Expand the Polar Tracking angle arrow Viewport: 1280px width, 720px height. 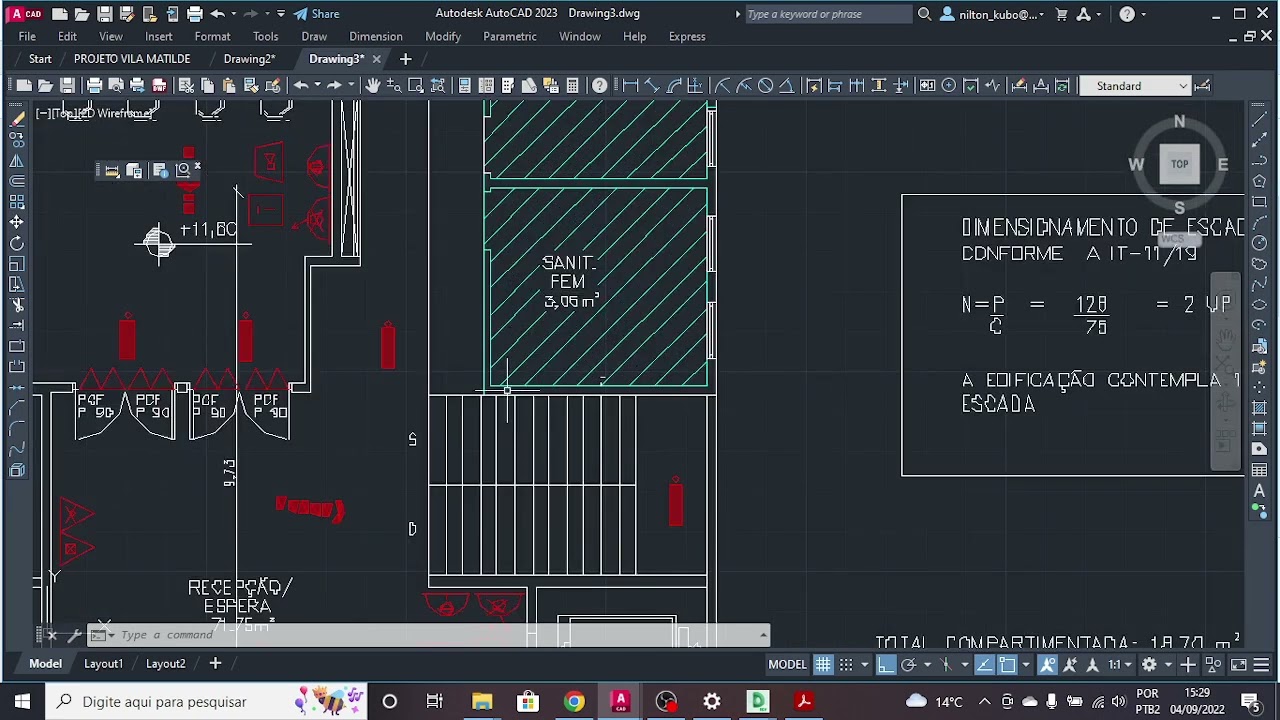coord(927,665)
